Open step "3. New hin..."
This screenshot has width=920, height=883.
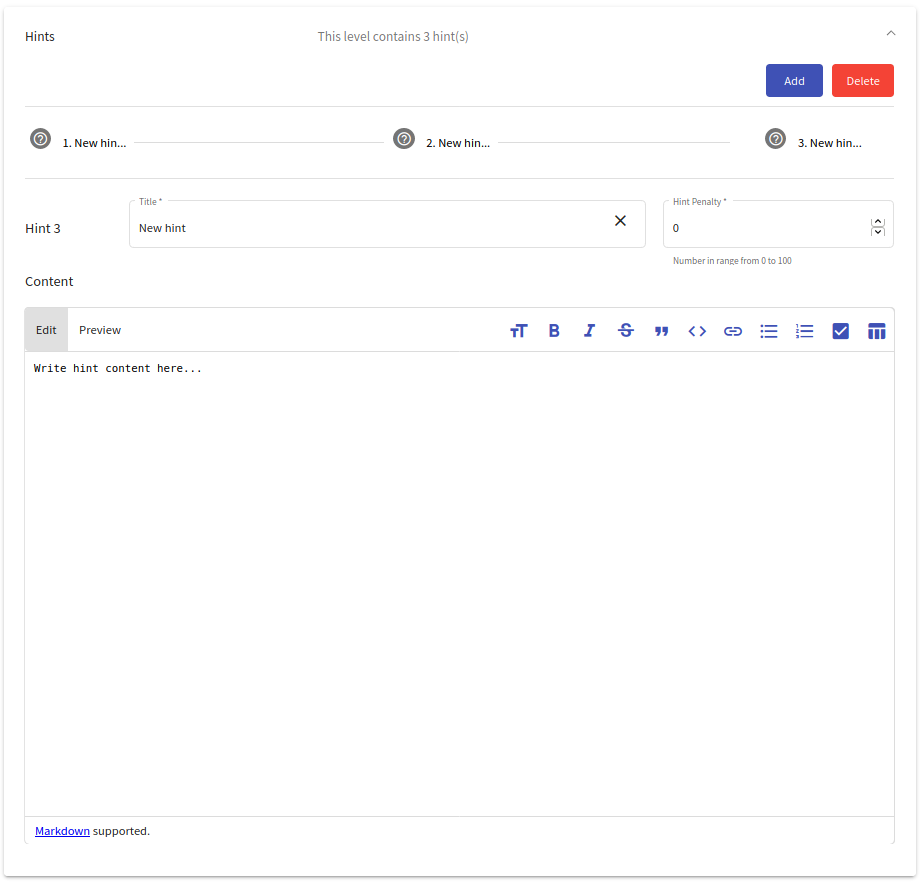pos(830,143)
